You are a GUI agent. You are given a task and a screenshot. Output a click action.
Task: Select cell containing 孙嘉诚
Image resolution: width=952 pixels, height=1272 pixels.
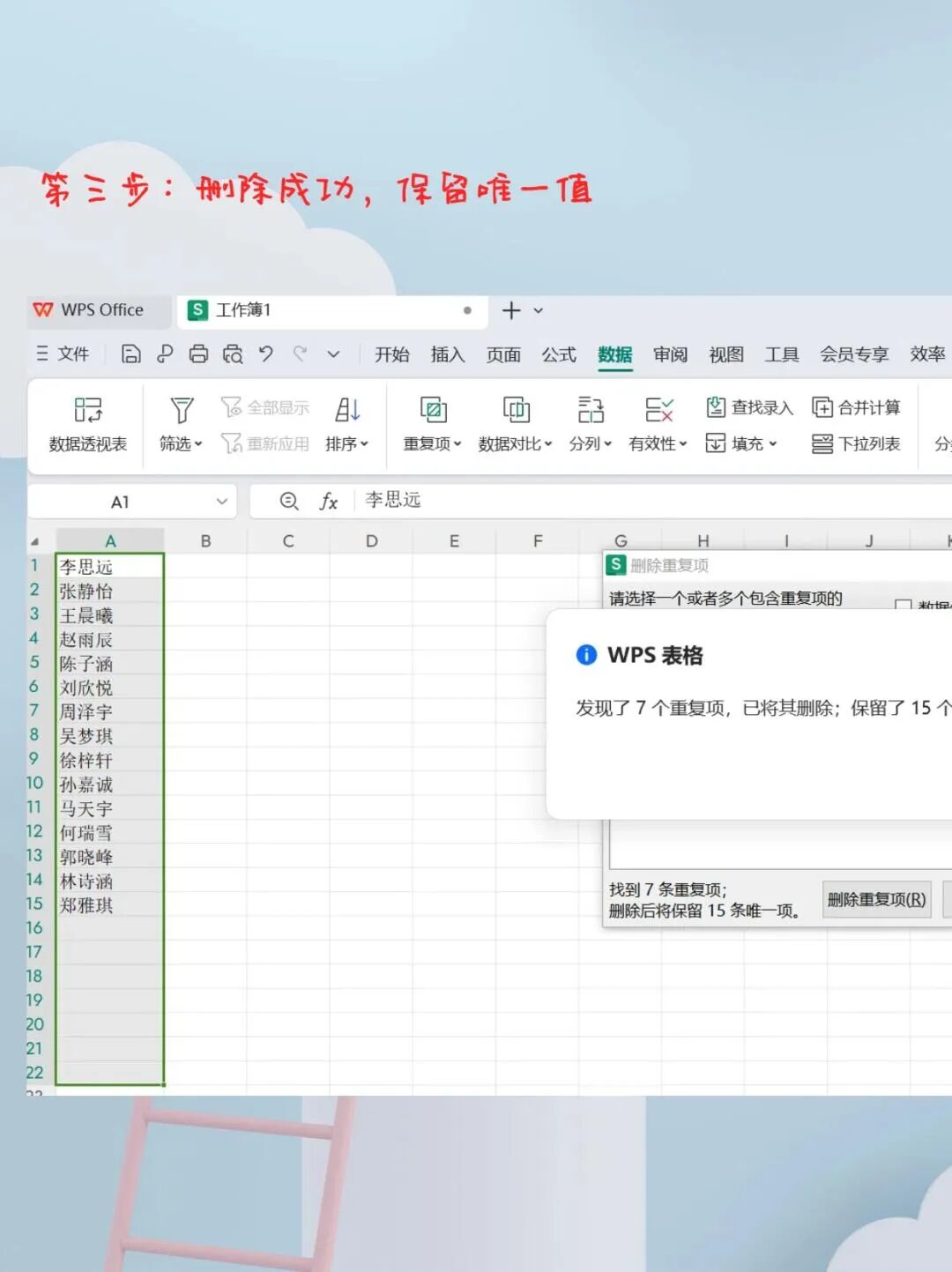pos(110,784)
